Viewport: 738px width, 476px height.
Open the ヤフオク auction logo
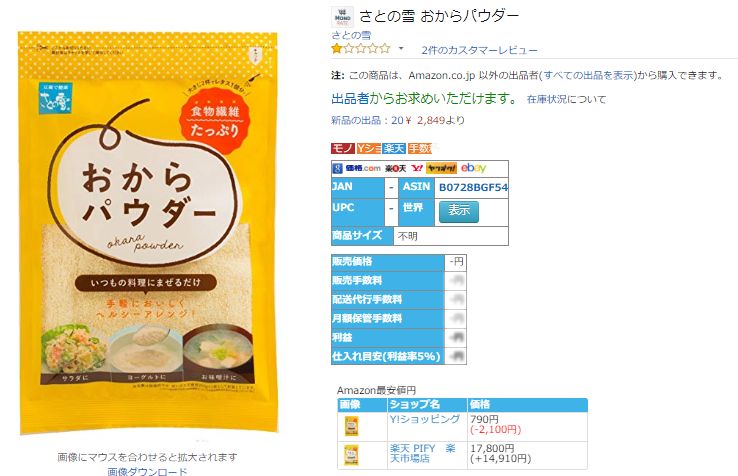tap(441, 168)
